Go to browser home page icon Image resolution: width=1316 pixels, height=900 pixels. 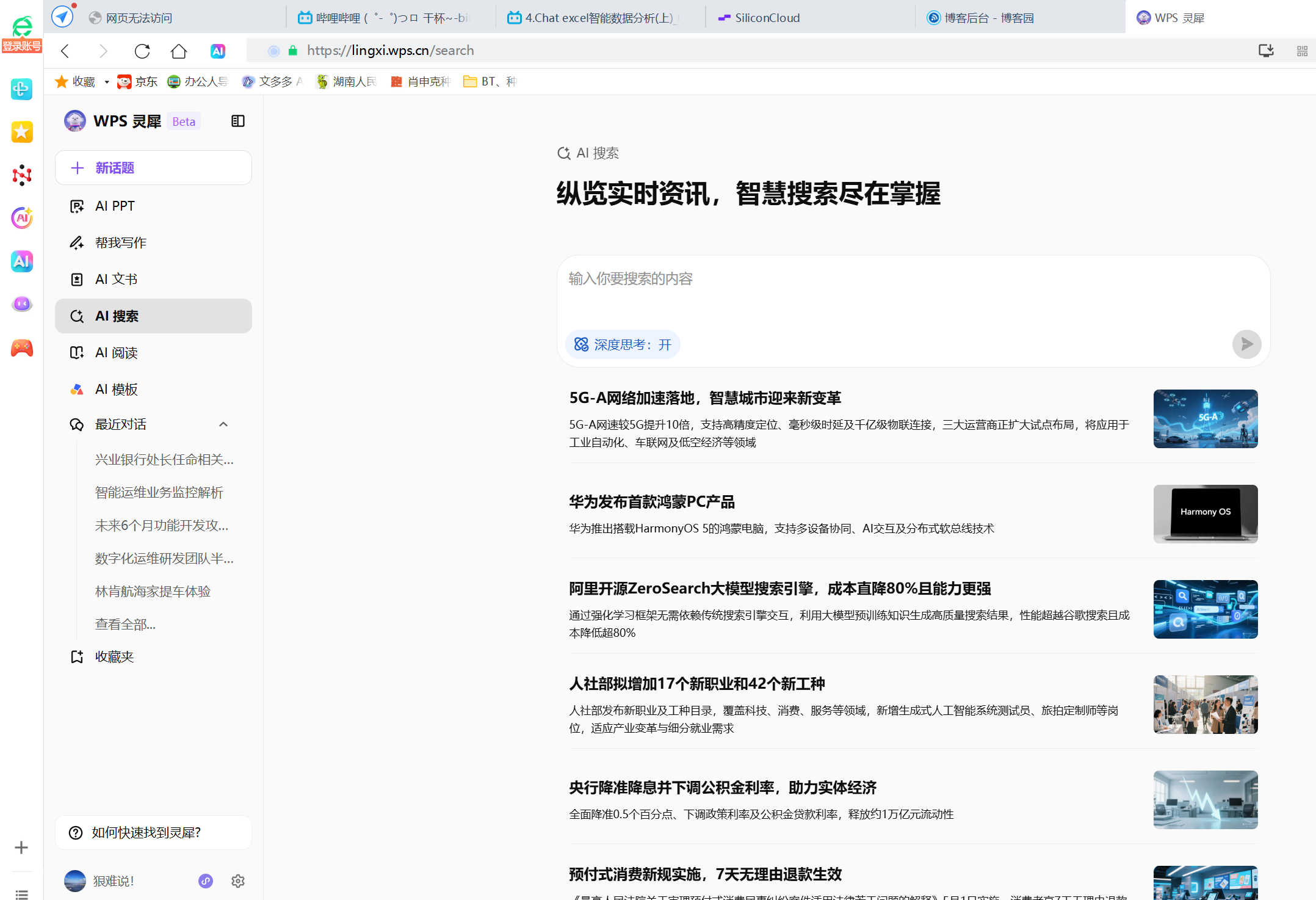(179, 51)
